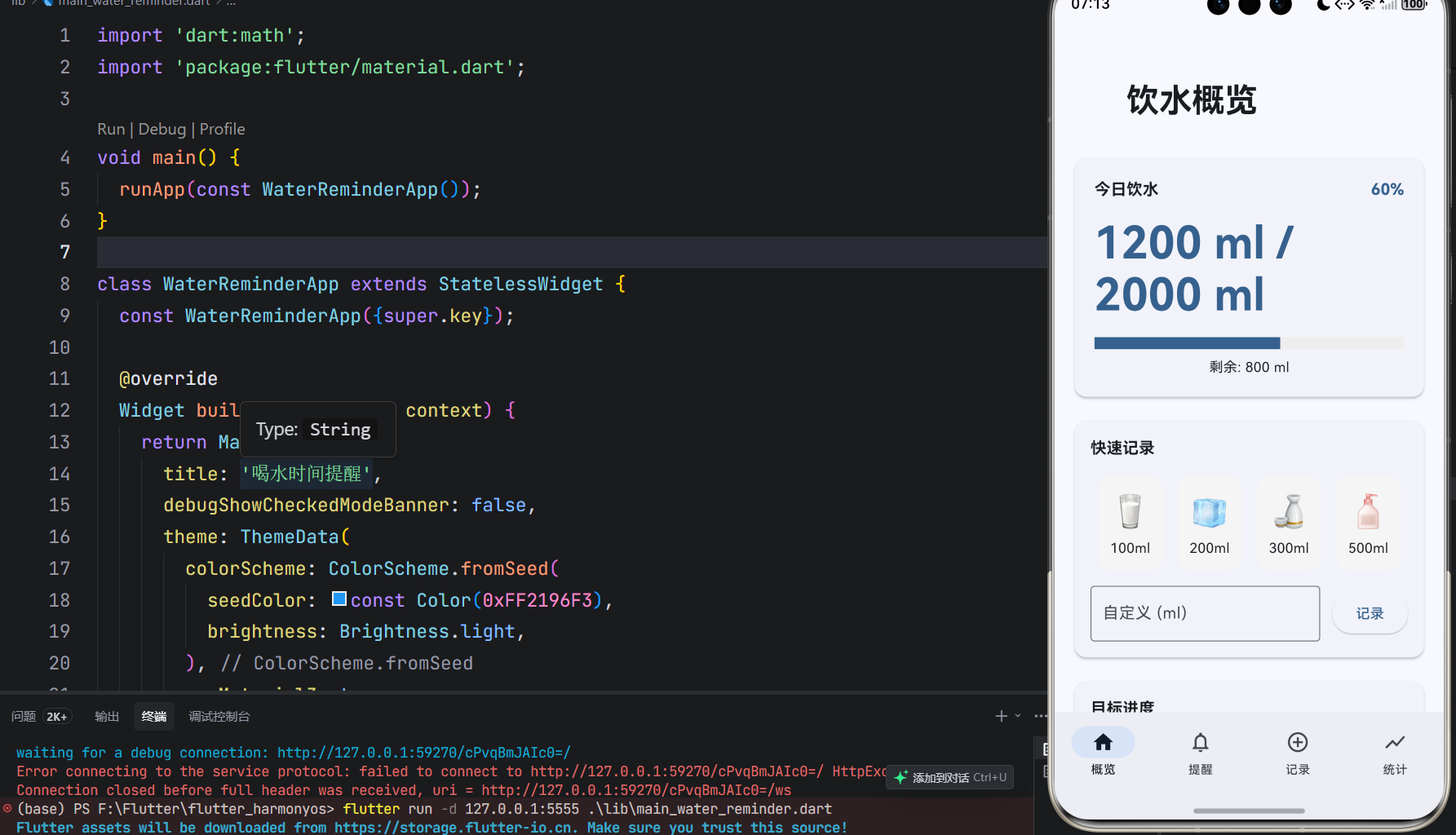Click the flutter run command in terminal

click(x=587, y=809)
